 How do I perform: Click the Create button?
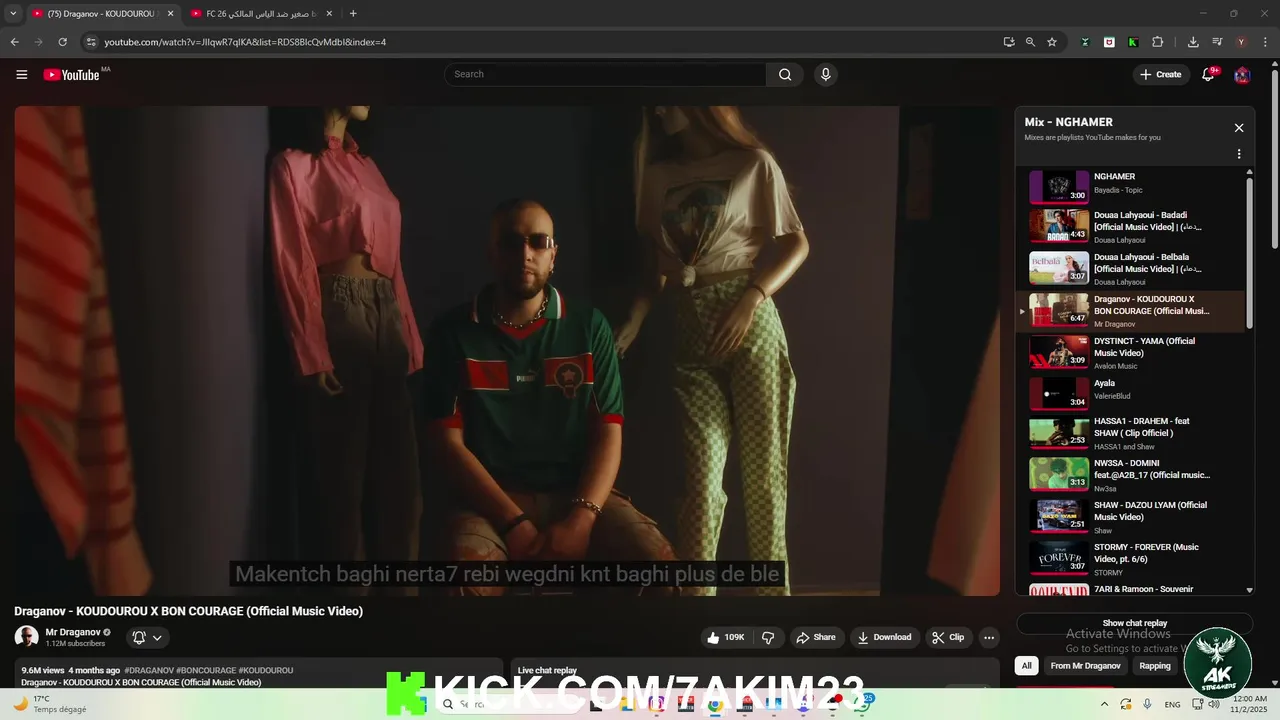coord(1160,74)
